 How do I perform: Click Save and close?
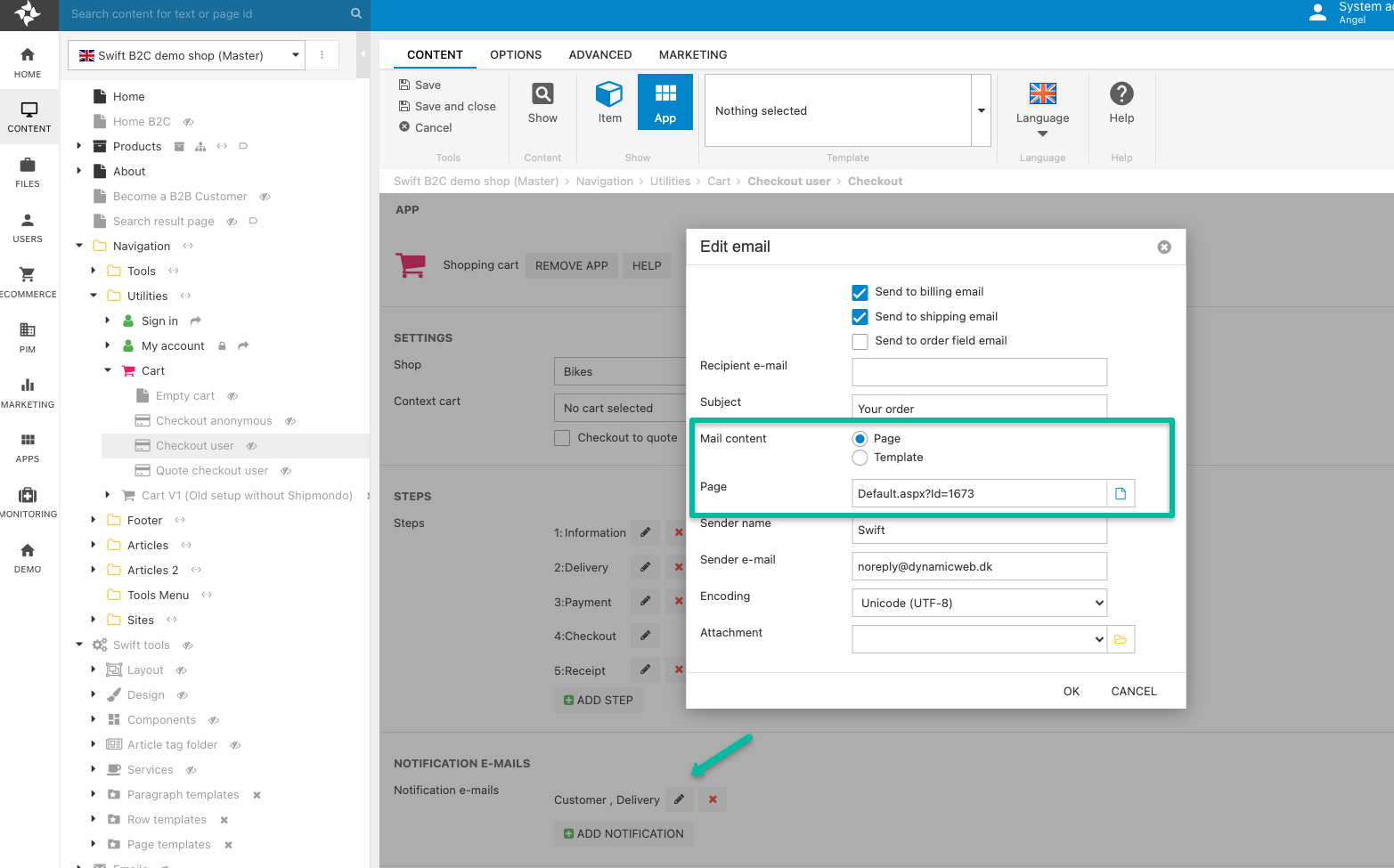tap(447, 106)
